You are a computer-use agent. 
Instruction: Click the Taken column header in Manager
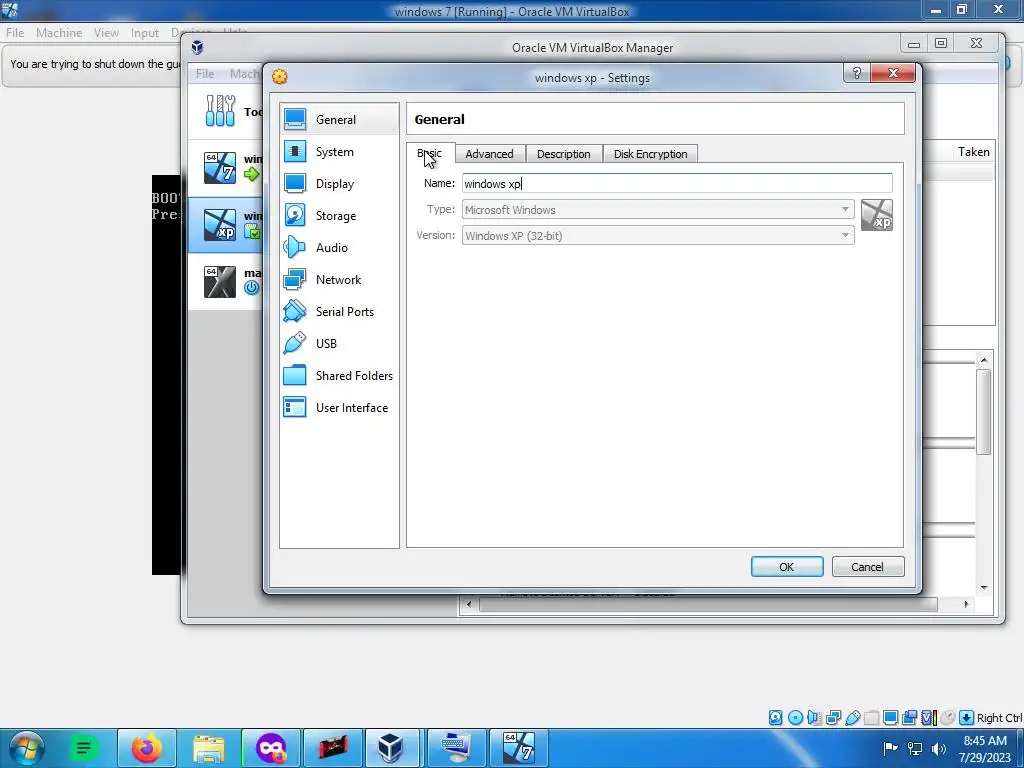tap(973, 152)
